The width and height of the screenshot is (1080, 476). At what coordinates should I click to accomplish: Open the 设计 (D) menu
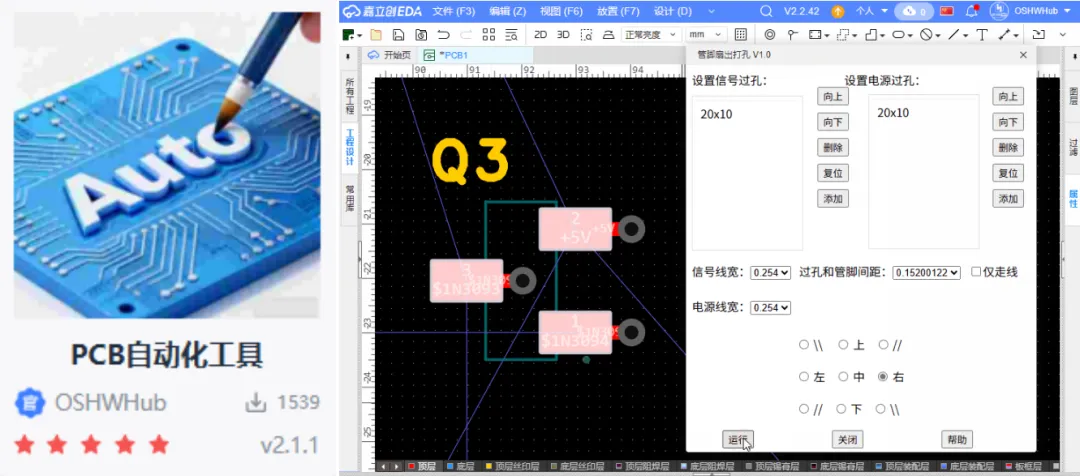point(672,11)
